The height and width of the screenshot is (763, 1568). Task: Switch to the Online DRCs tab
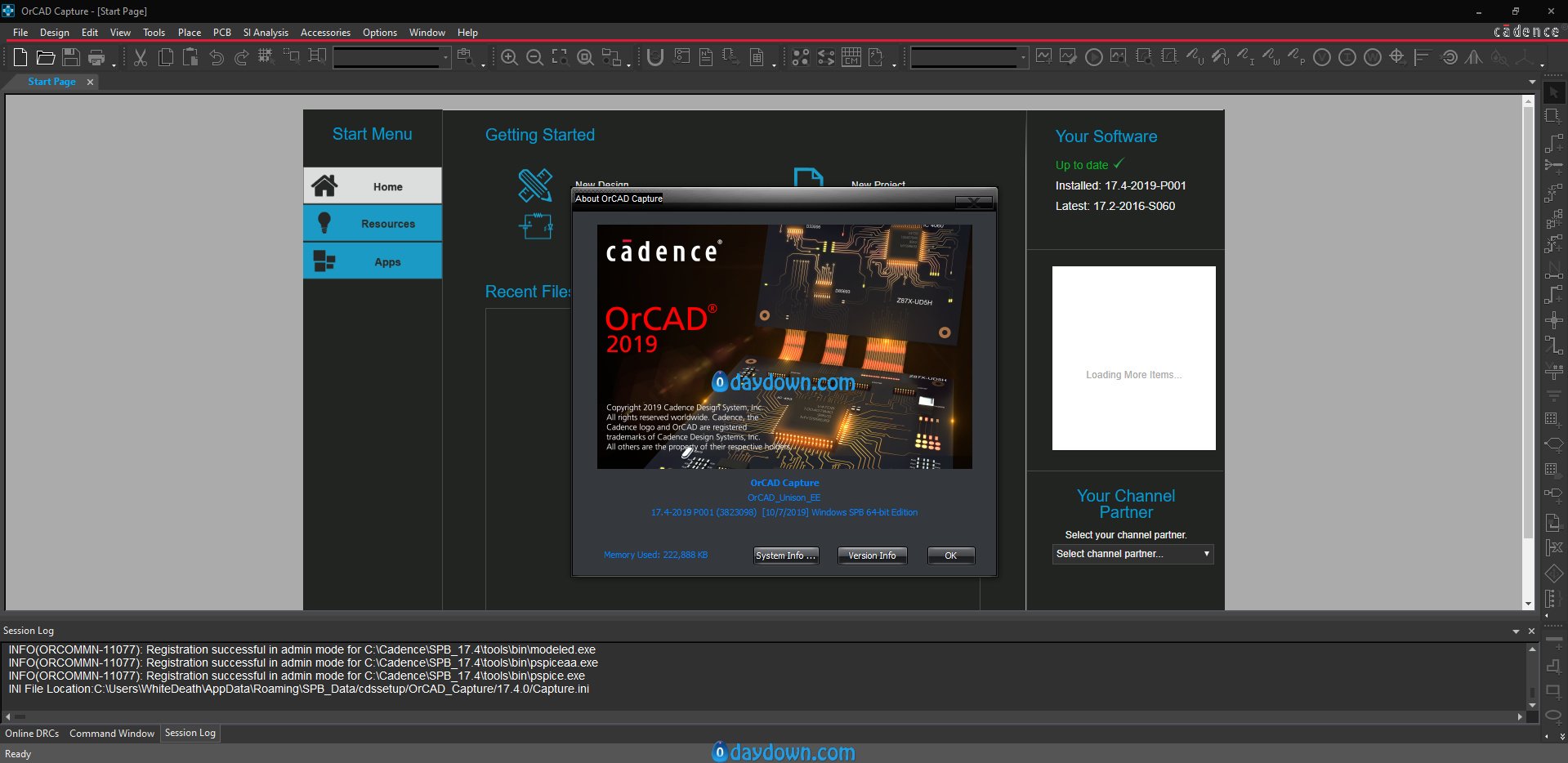click(32, 734)
